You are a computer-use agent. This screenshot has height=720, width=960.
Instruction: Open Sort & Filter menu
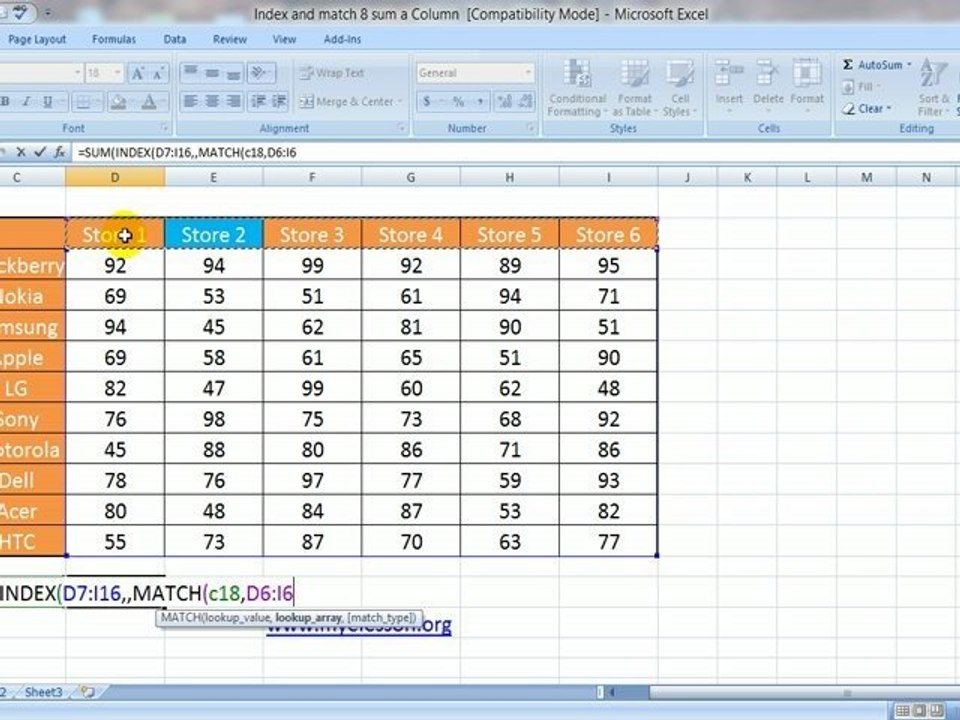(934, 87)
